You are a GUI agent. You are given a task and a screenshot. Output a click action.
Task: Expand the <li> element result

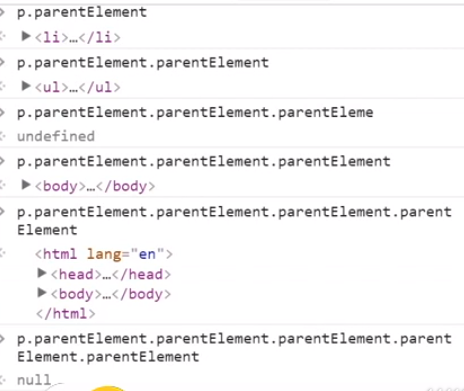(x=26, y=36)
